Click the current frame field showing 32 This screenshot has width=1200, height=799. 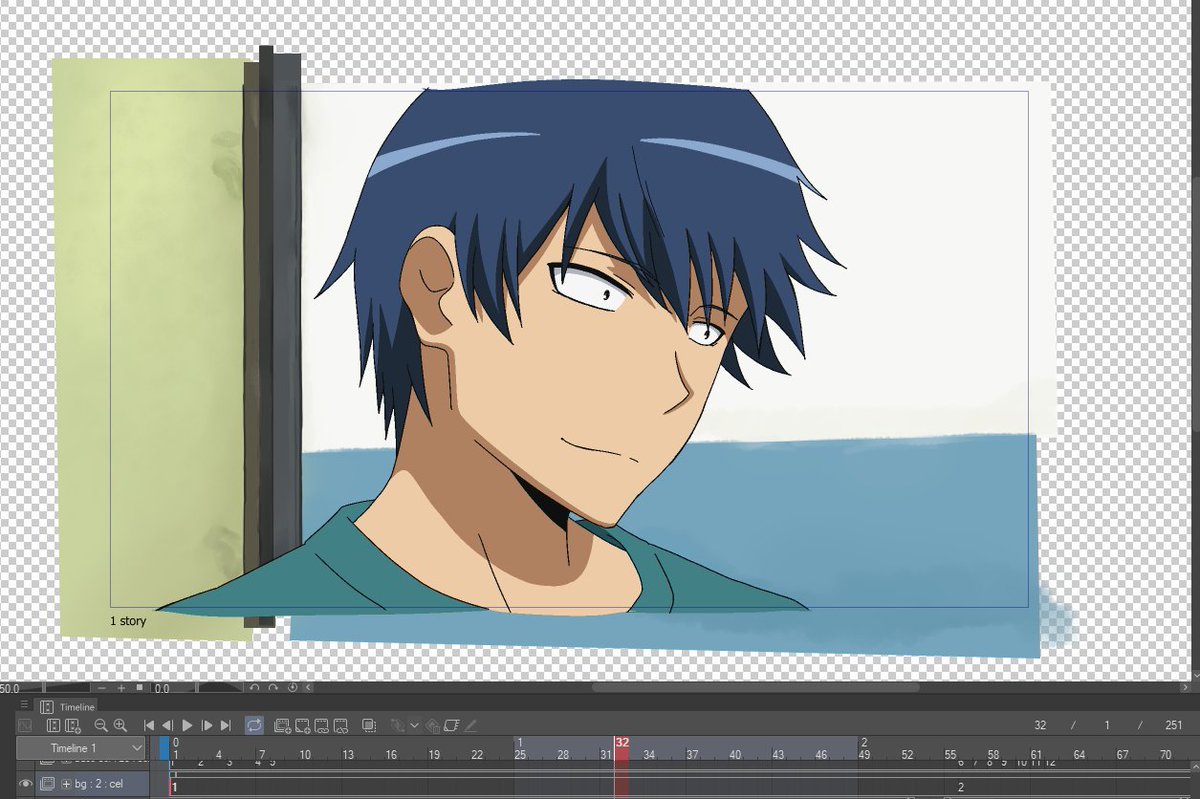pos(1040,725)
